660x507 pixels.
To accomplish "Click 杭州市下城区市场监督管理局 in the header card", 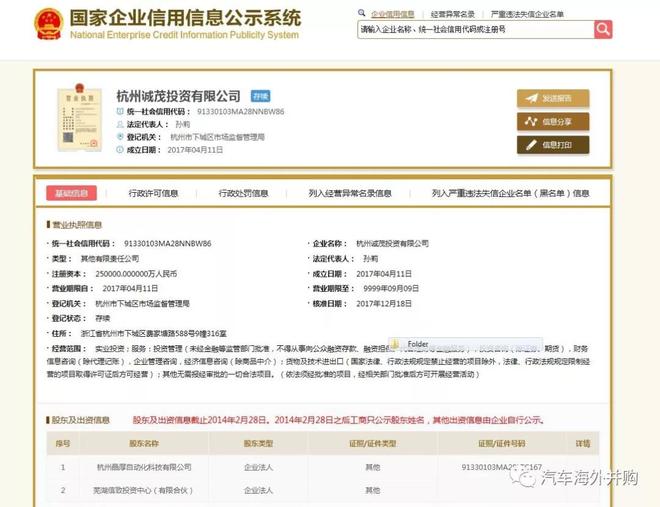I will [x=217, y=137].
